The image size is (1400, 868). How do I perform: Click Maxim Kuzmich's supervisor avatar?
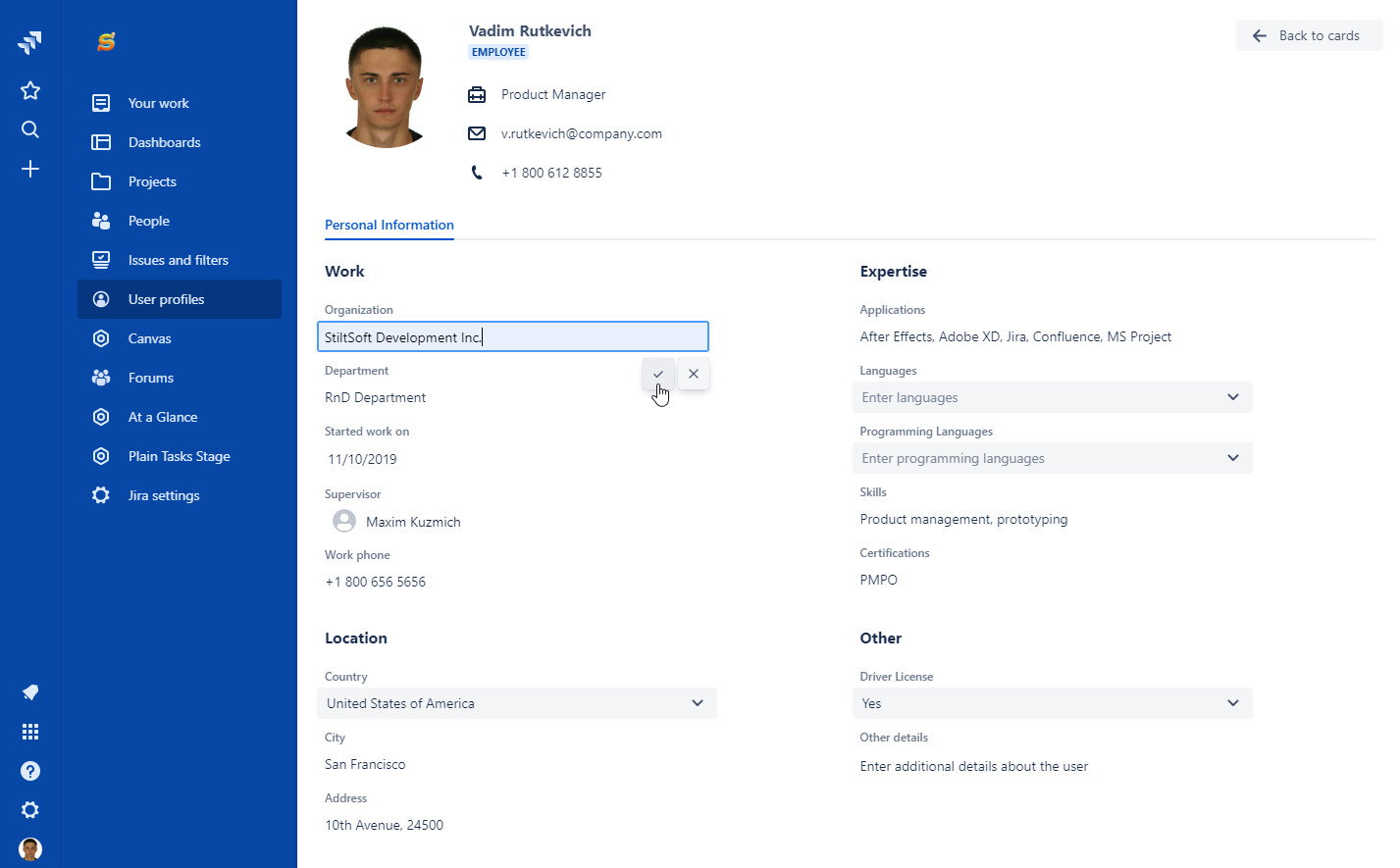click(343, 521)
